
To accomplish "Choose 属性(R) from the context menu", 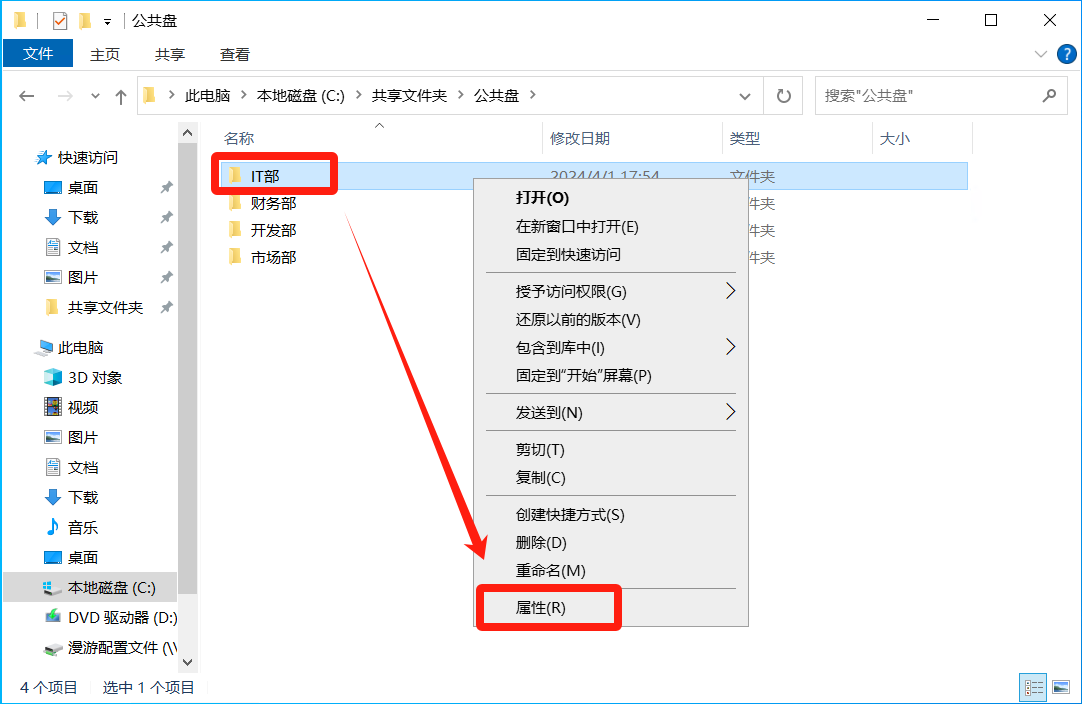I will 541,608.
